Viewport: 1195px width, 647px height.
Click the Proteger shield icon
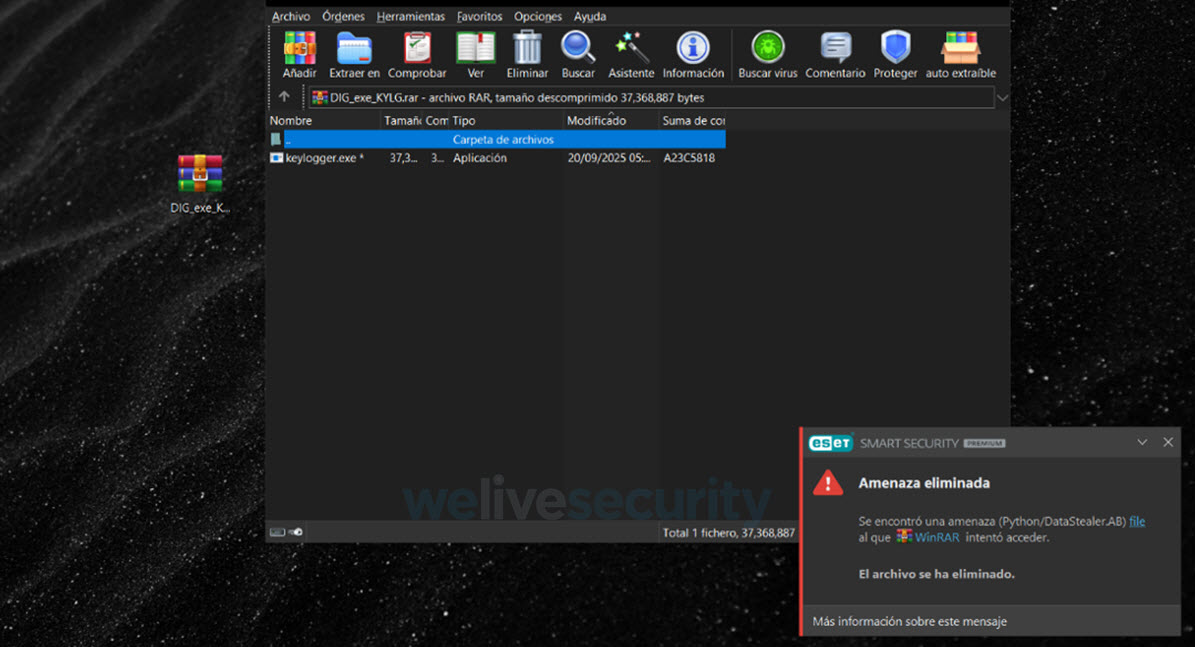[x=895, y=49]
